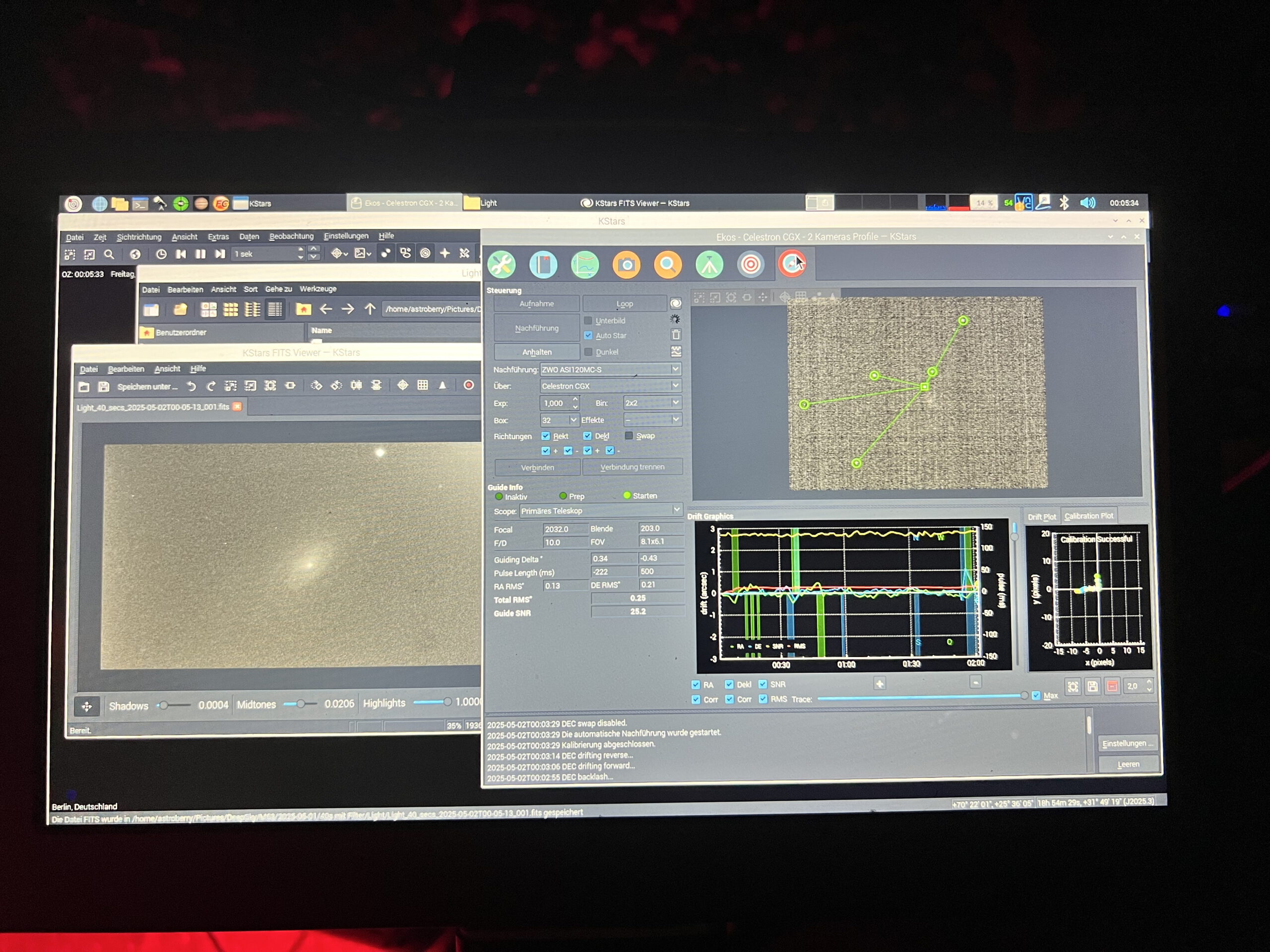This screenshot has width=1270, height=952.
Task: Click find object magnifier in KStars toolbar
Action: 109,254
